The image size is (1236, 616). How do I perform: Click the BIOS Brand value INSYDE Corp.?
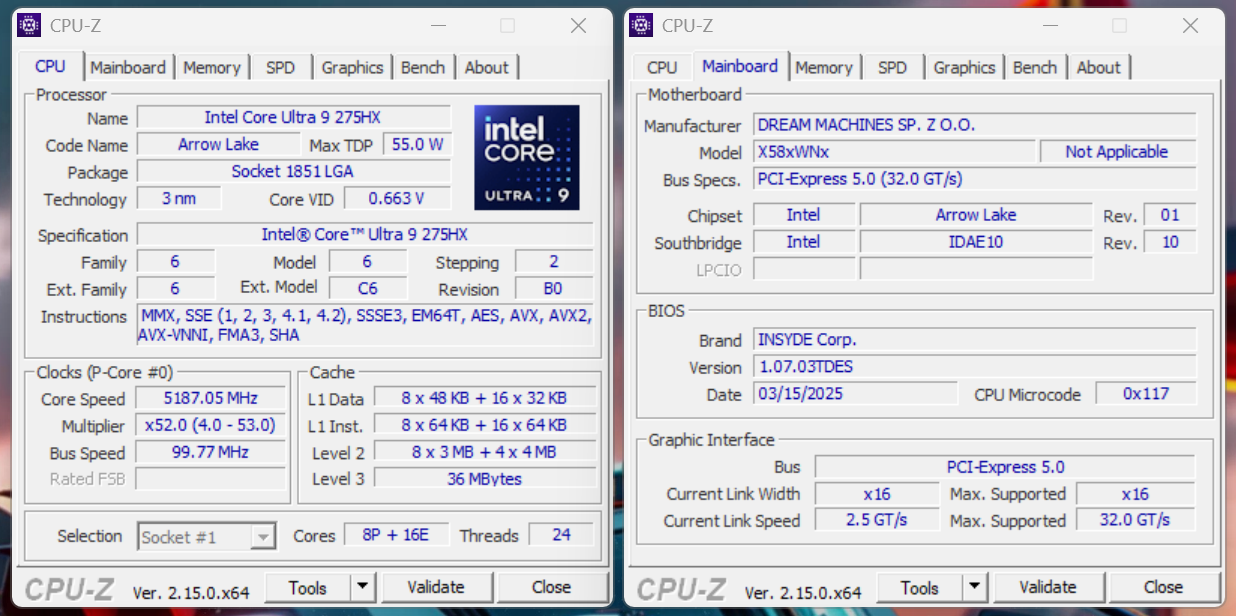(x=974, y=340)
